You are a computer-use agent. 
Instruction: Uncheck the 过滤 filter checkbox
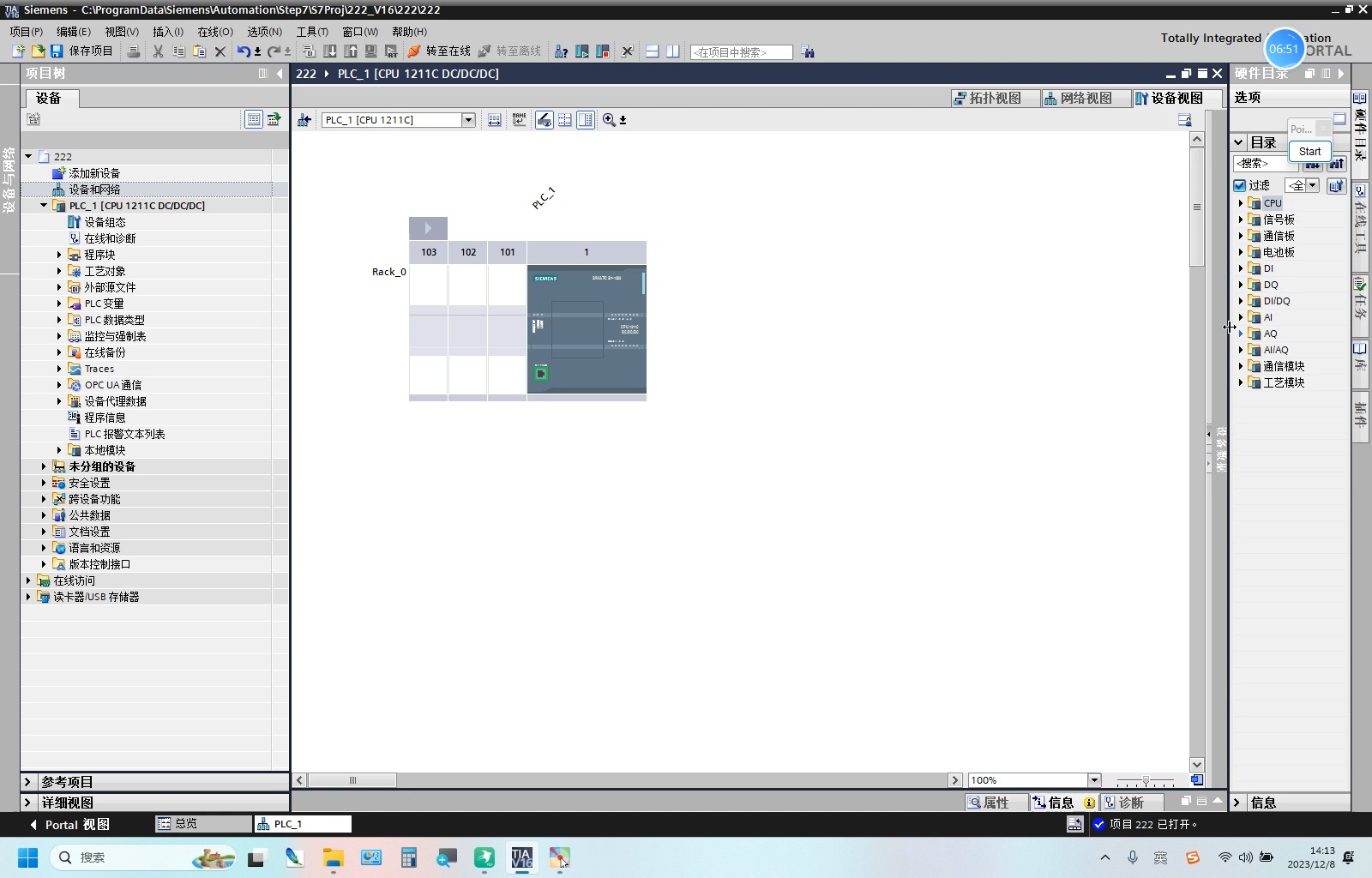1239,185
